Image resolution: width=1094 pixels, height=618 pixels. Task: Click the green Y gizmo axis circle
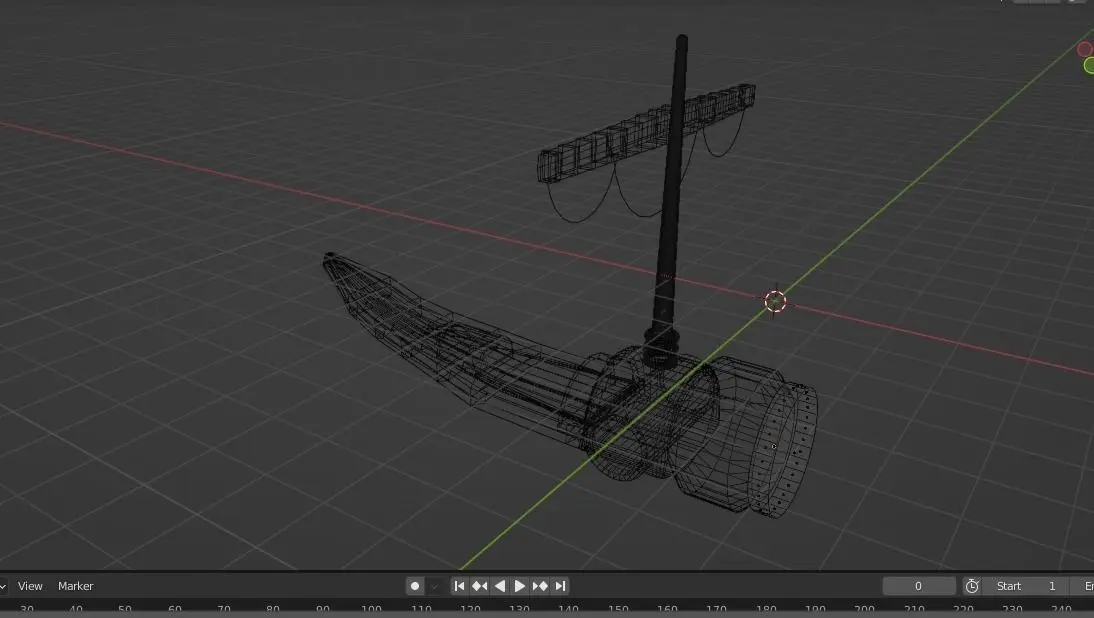pyautogui.click(x=1090, y=66)
